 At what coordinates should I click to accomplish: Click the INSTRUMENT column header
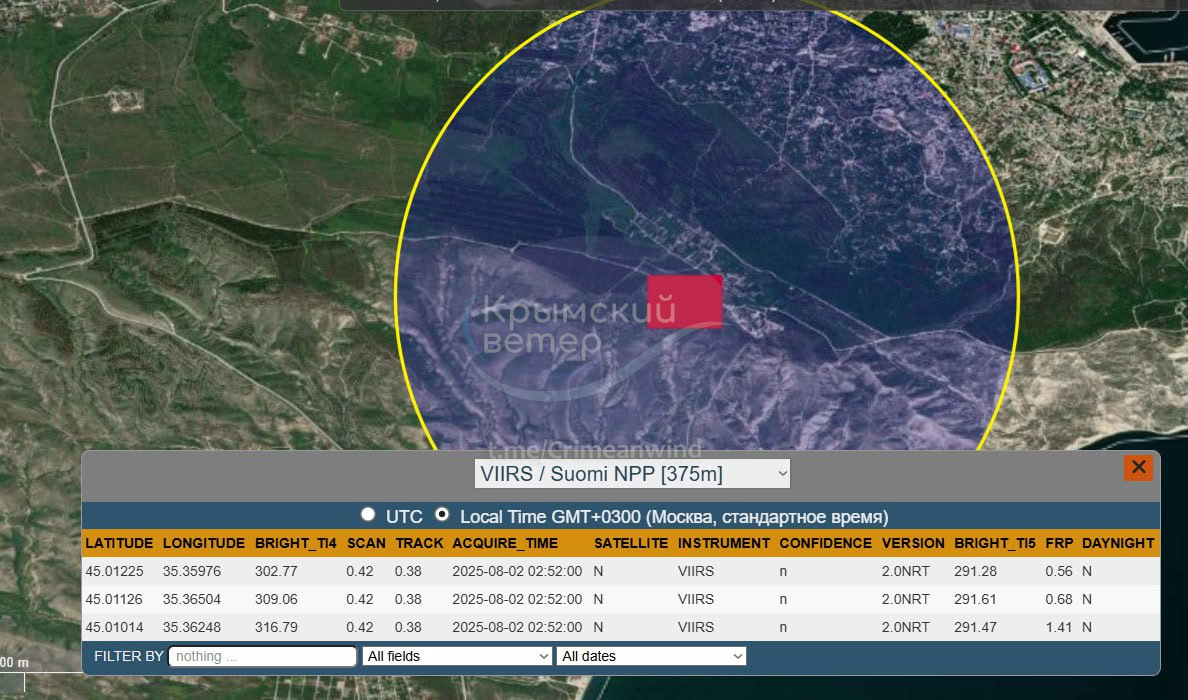click(x=723, y=543)
